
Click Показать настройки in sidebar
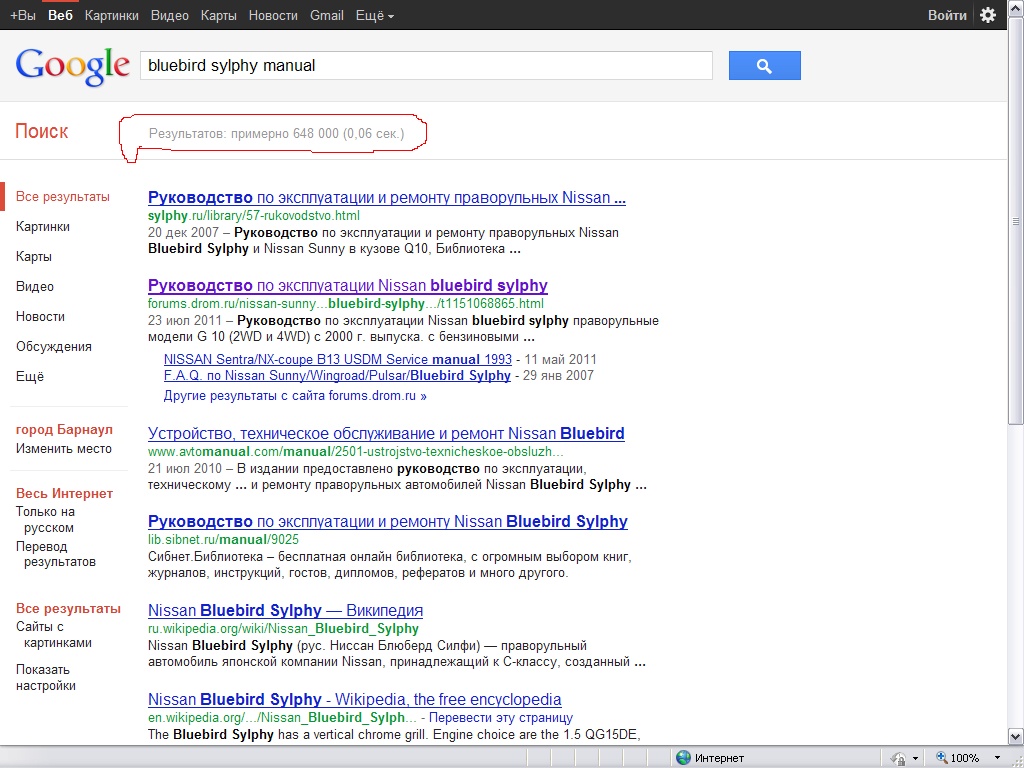tap(46, 678)
